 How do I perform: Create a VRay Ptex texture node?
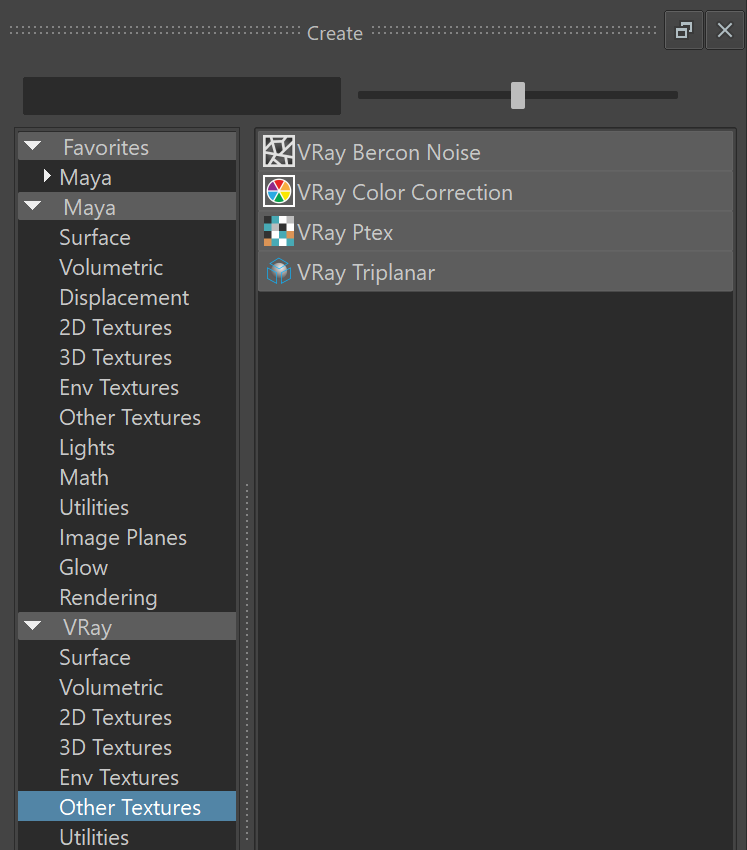[495, 231]
